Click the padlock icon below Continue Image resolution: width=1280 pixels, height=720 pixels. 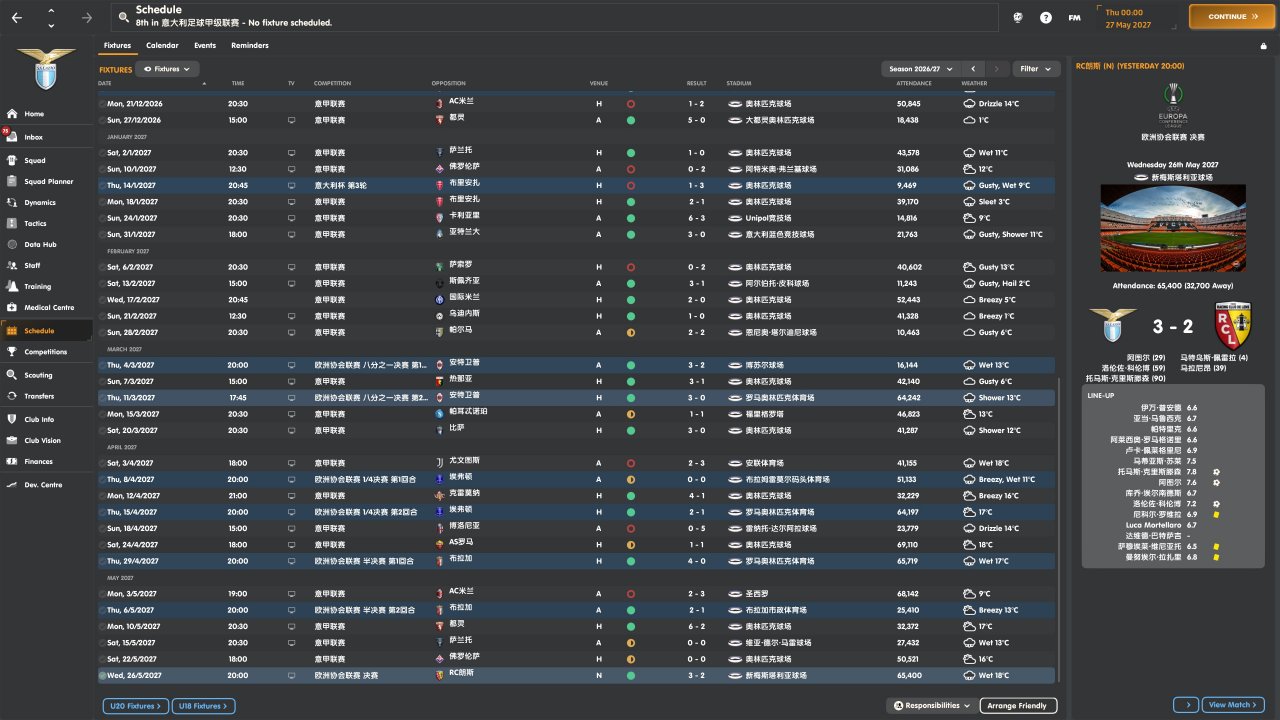coord(1263,46)
